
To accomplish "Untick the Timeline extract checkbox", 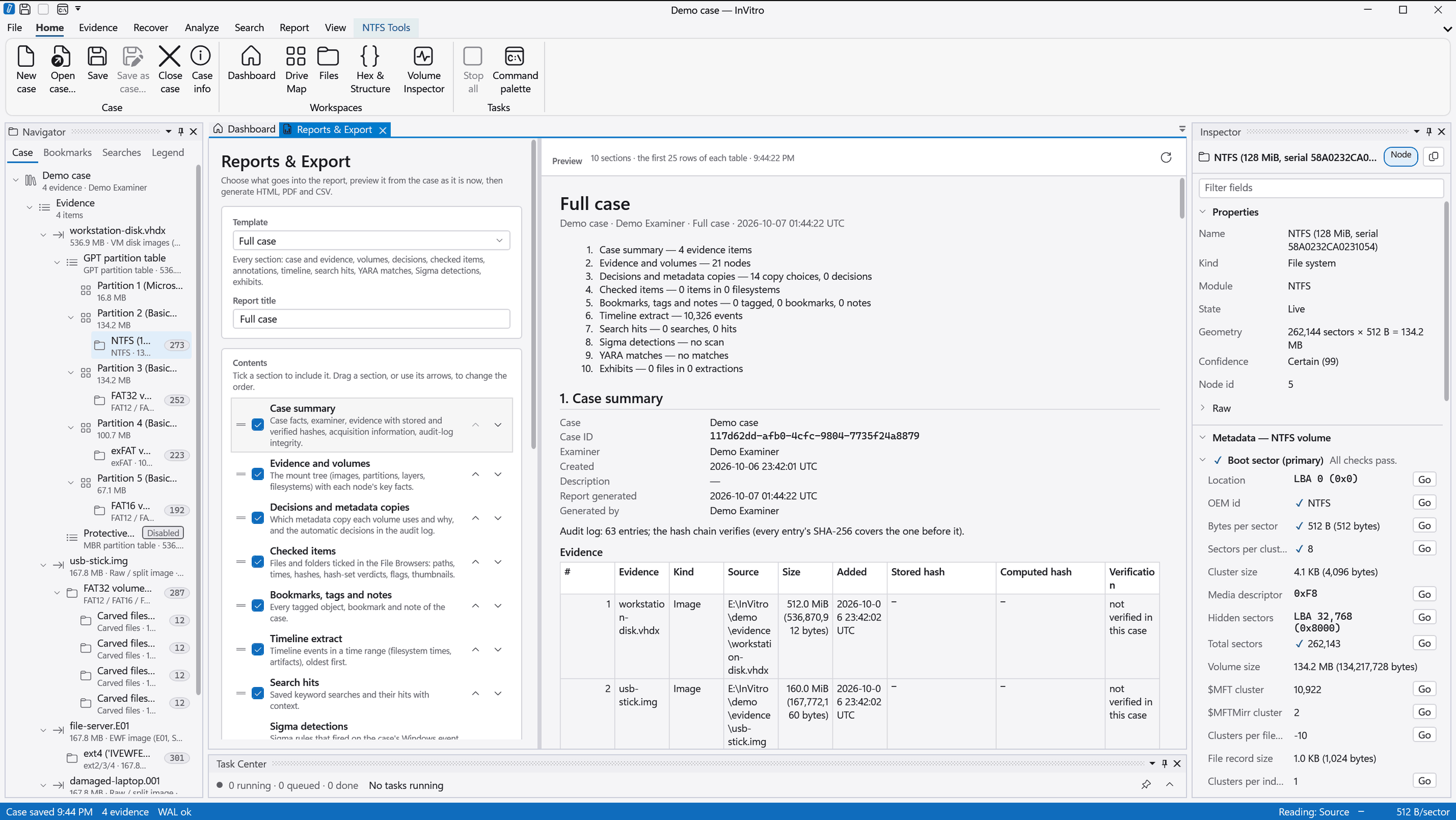I will tap(258, 649).
